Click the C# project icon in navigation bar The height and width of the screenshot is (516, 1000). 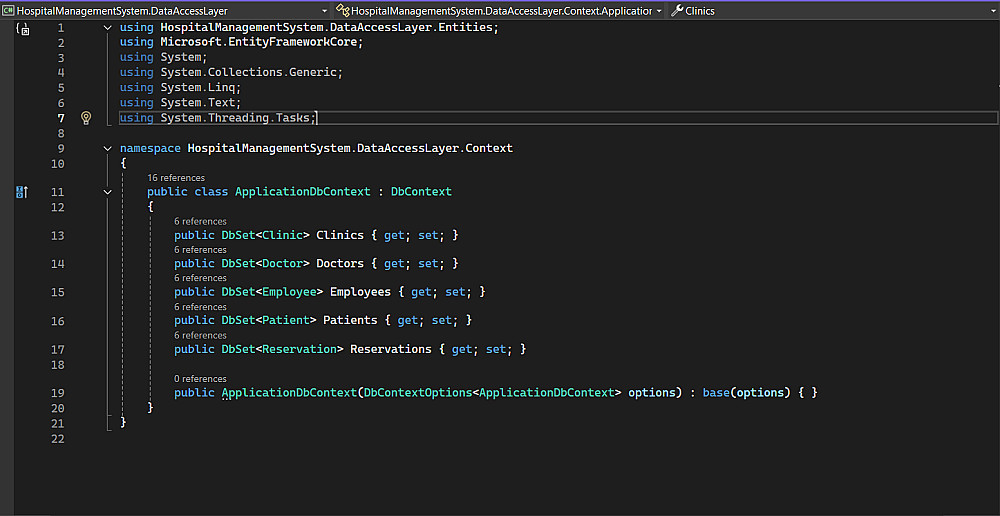click(9, 11)
